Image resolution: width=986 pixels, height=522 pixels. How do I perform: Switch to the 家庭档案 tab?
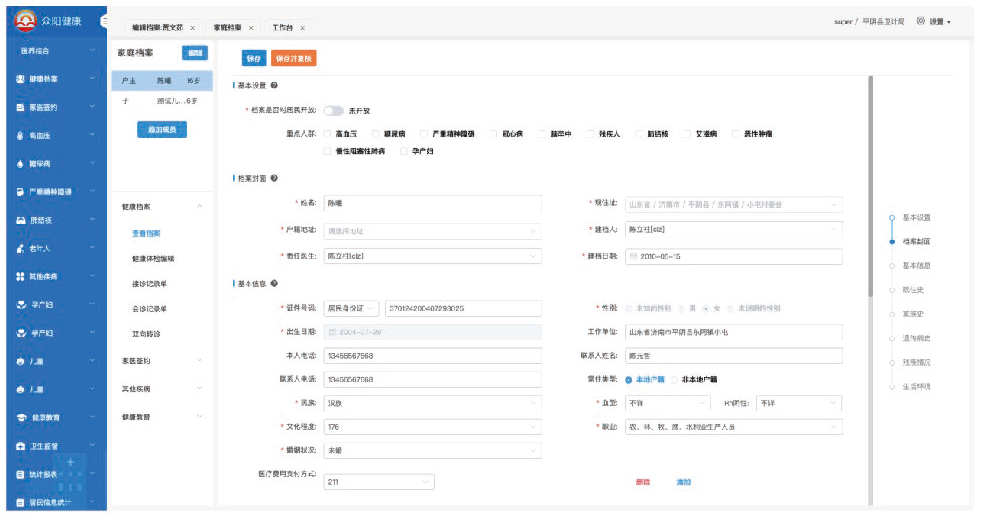pos(228,28)
